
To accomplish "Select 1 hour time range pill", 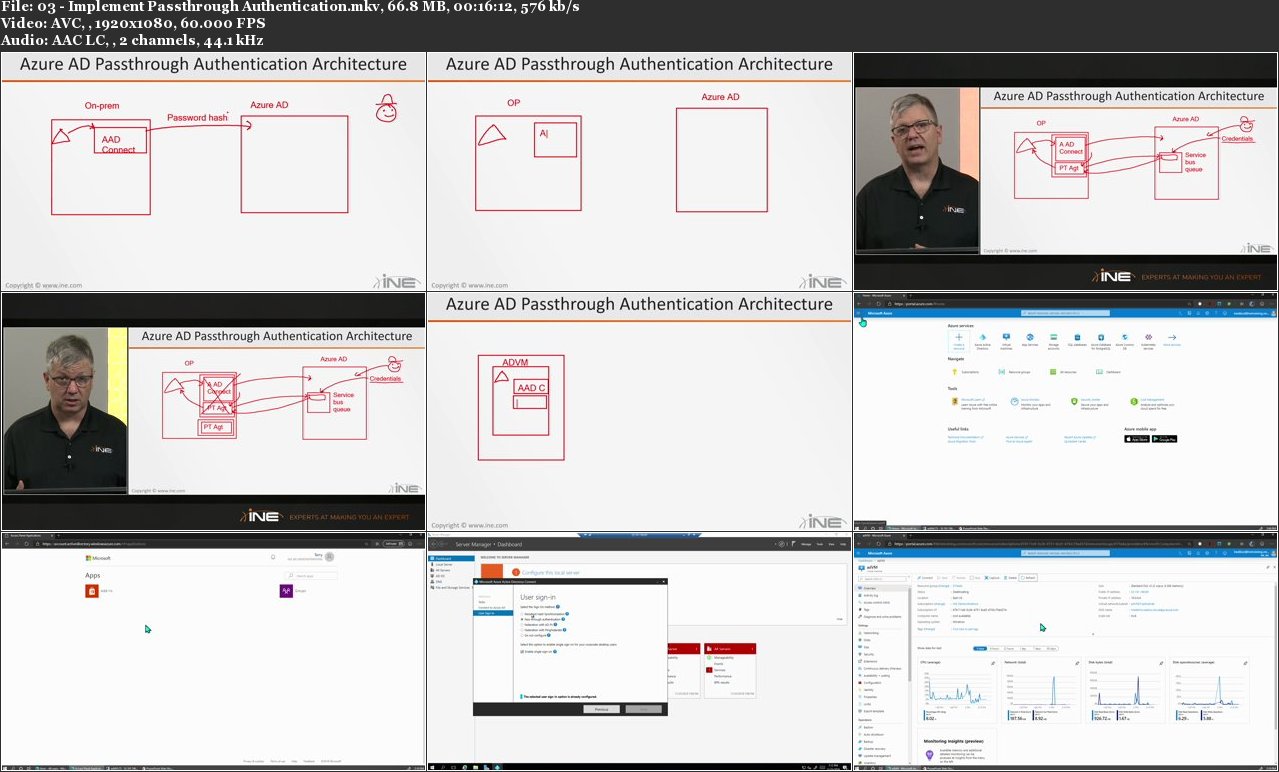I will 980,648.
